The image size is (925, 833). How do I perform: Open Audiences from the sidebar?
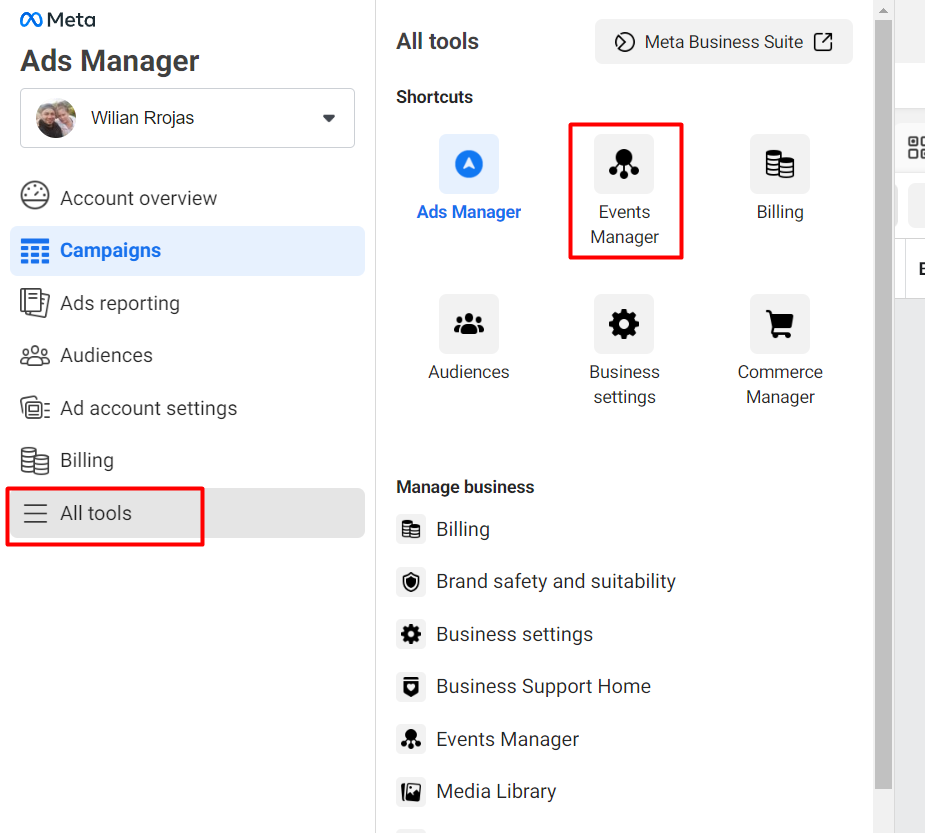106,355
